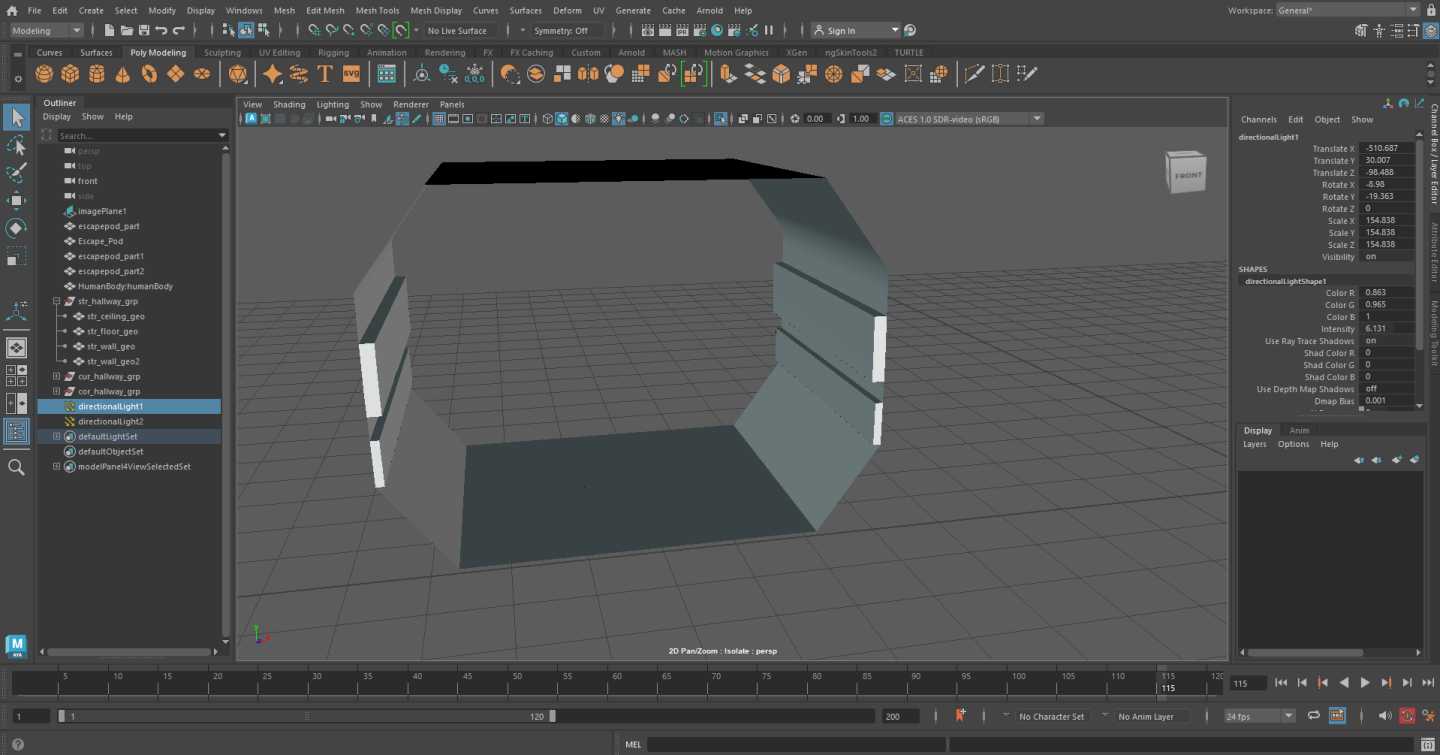The height and width of the screenshot is (755, 1440).
Task: Create a polygon torus from the shelf
Action: 149,74
